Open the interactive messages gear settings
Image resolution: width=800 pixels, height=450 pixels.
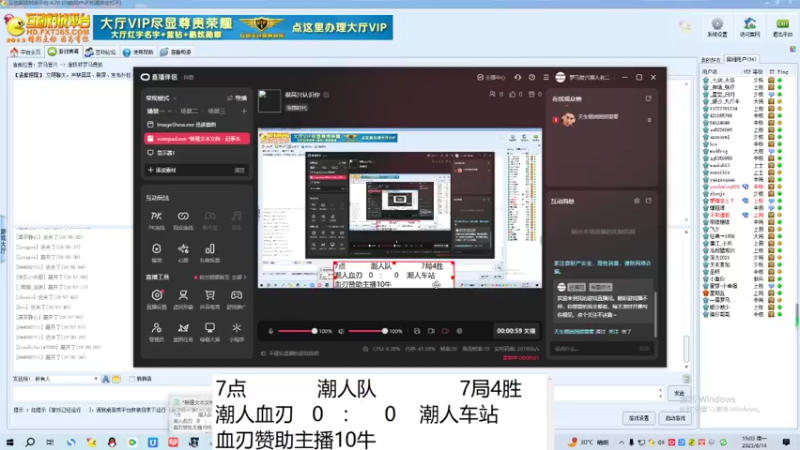[x=637, y=201]
